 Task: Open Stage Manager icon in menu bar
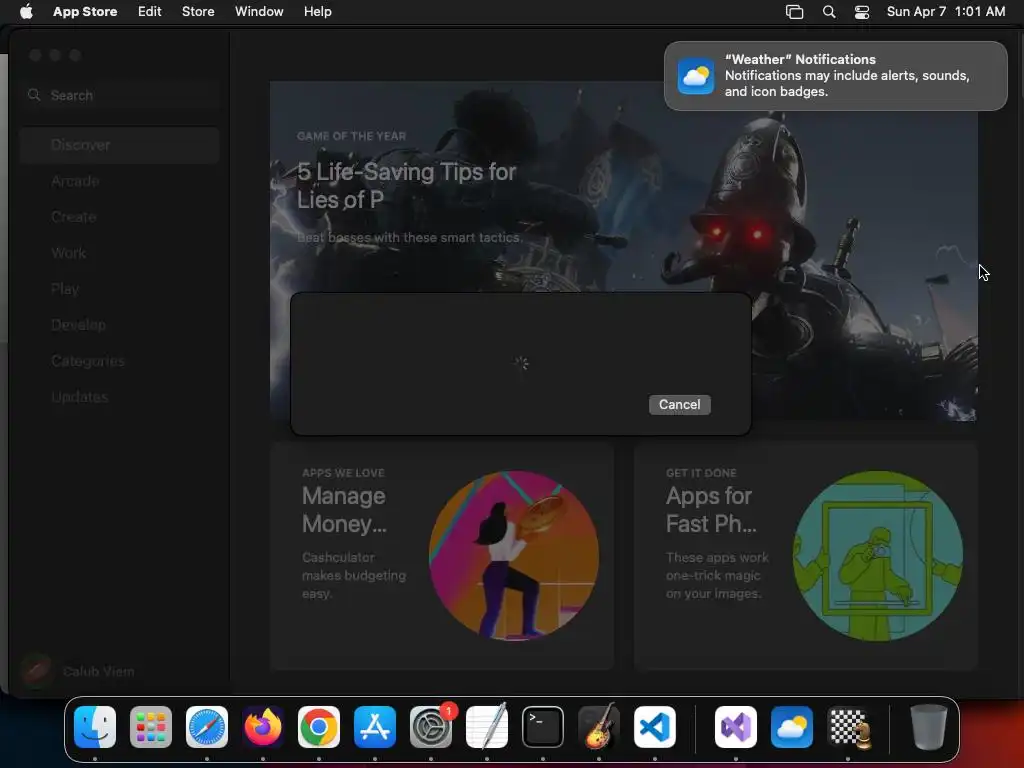point(794,12)
